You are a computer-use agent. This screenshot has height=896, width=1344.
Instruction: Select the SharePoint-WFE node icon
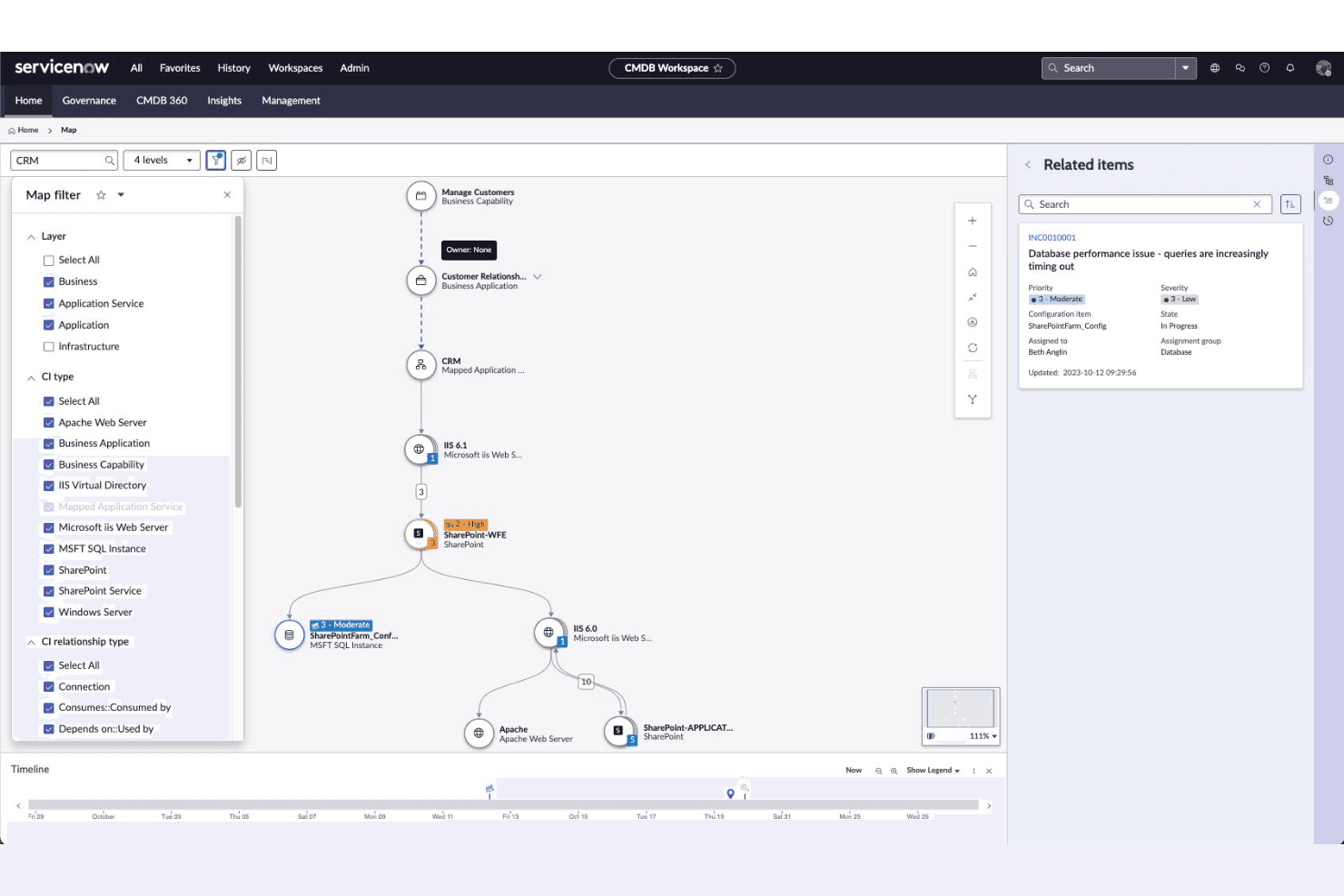420,534
